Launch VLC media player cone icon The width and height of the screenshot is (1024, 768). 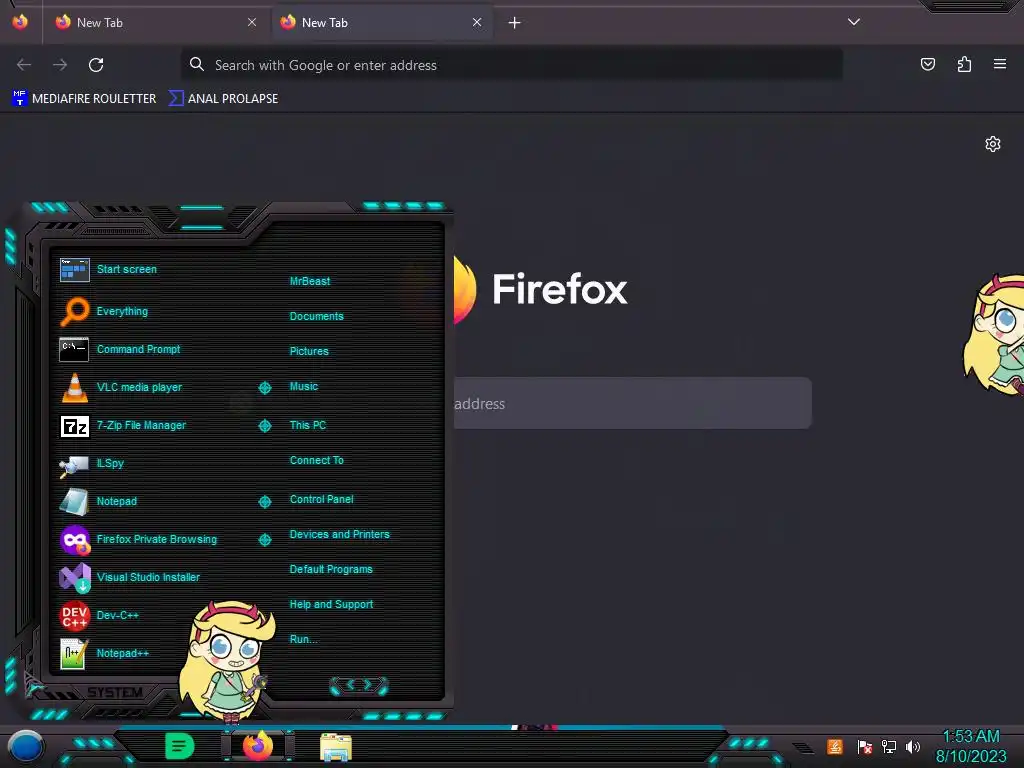(74, 387)
